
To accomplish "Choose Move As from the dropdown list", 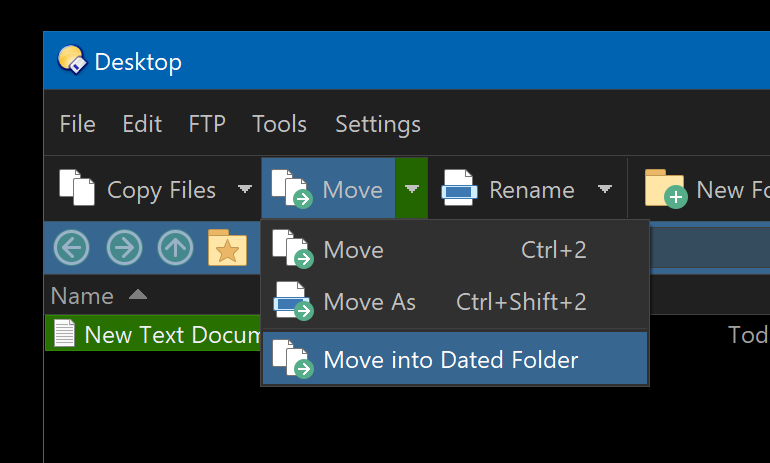I will [455, 301].
